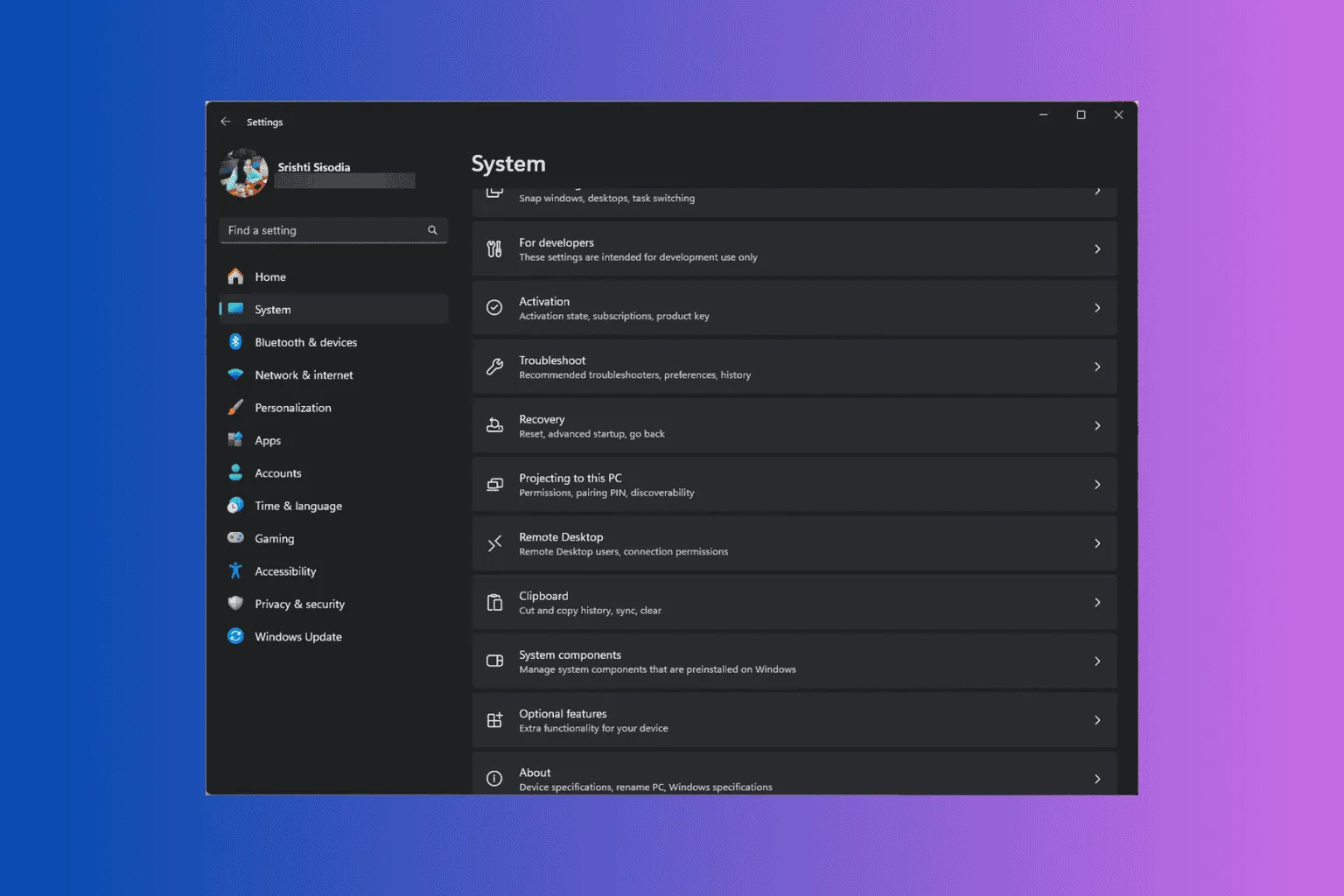Click the Srishti Sisodia profile picture
The image size is (1344, 896).
tap(244, 173)
